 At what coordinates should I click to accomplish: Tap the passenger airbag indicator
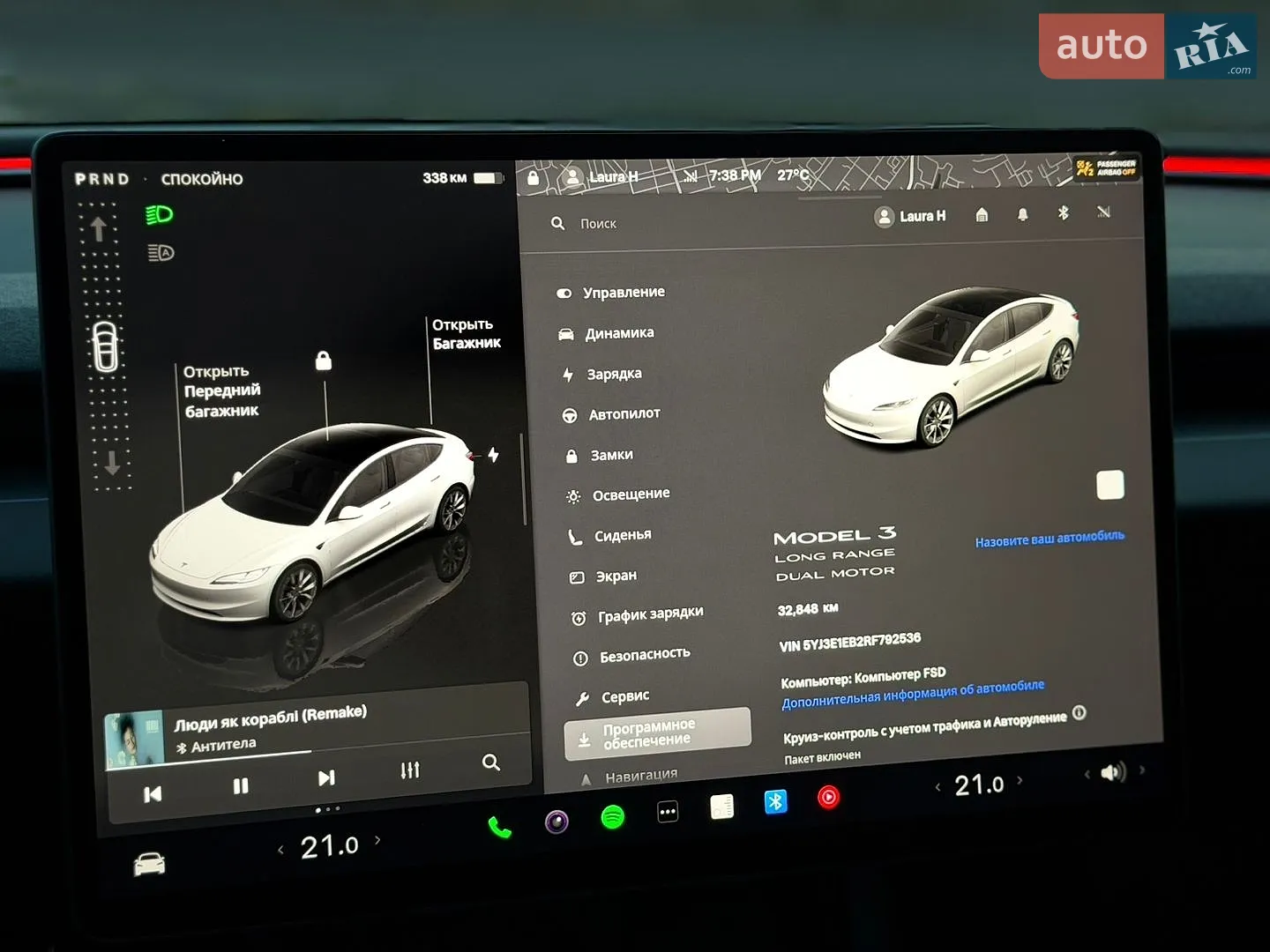1107,167
